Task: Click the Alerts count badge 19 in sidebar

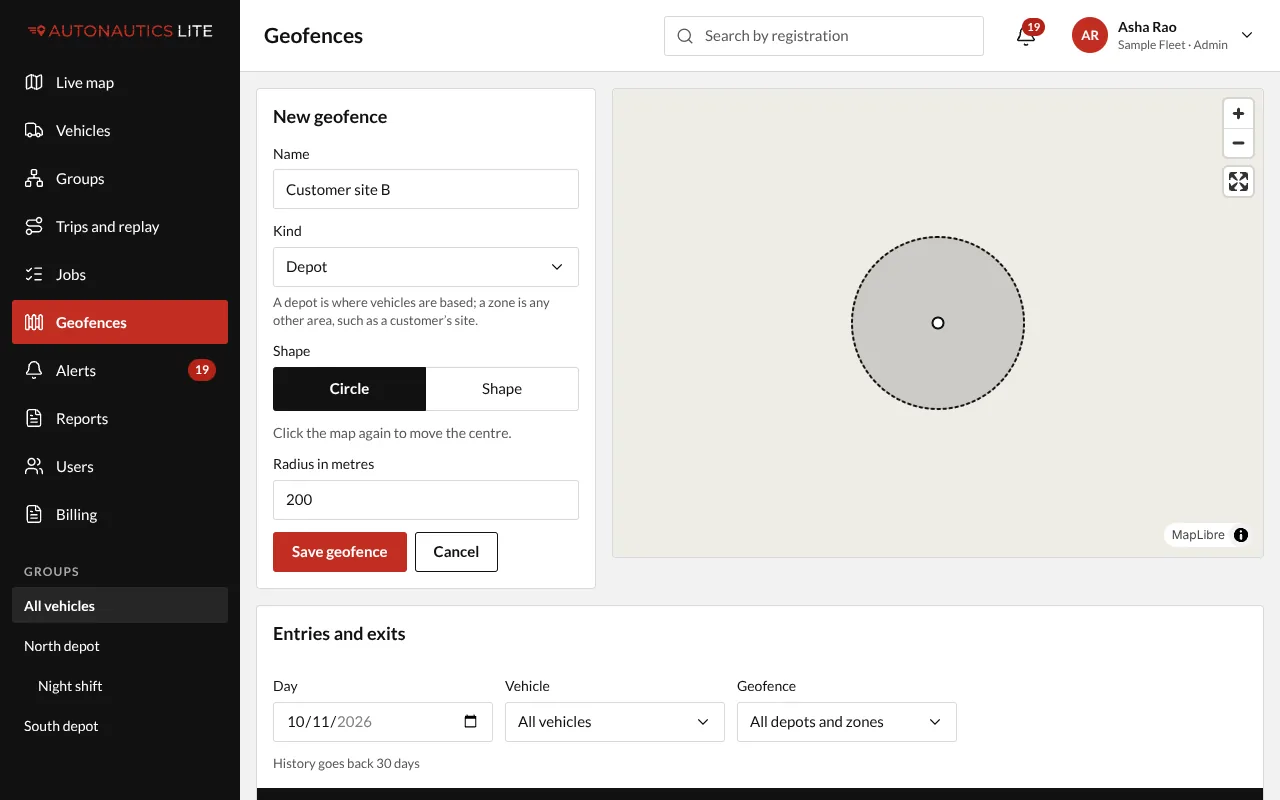Action: [x=202, y=370]
